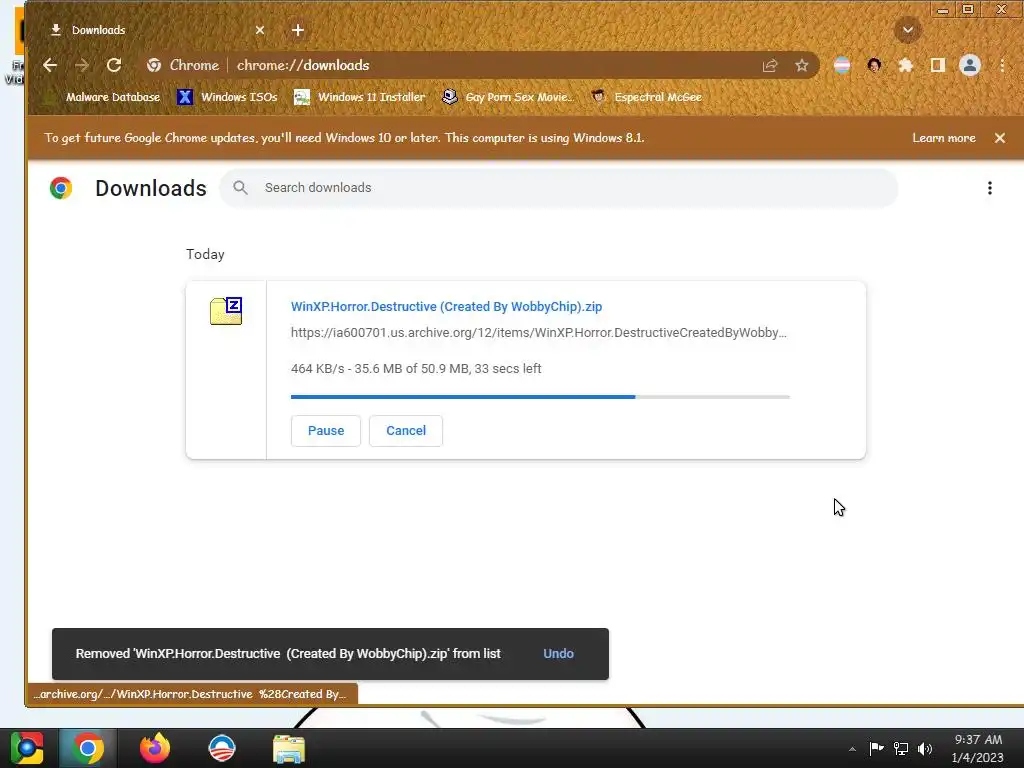Open the Extensions puzzle piece menu
Screen dimensions: 1024x768
pyautogui.click(x=906, y=65)
